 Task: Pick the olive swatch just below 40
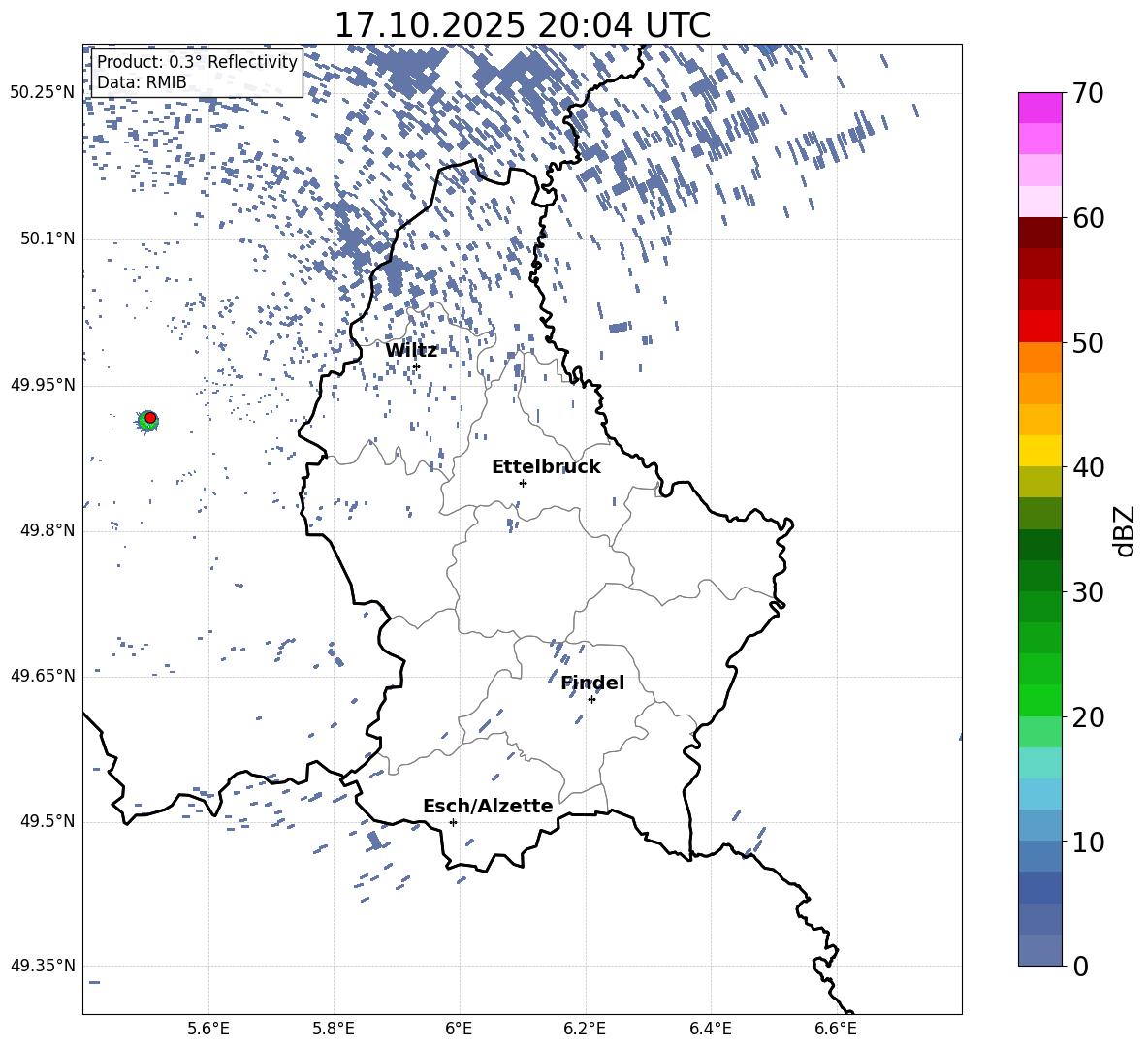(1039, 482)
